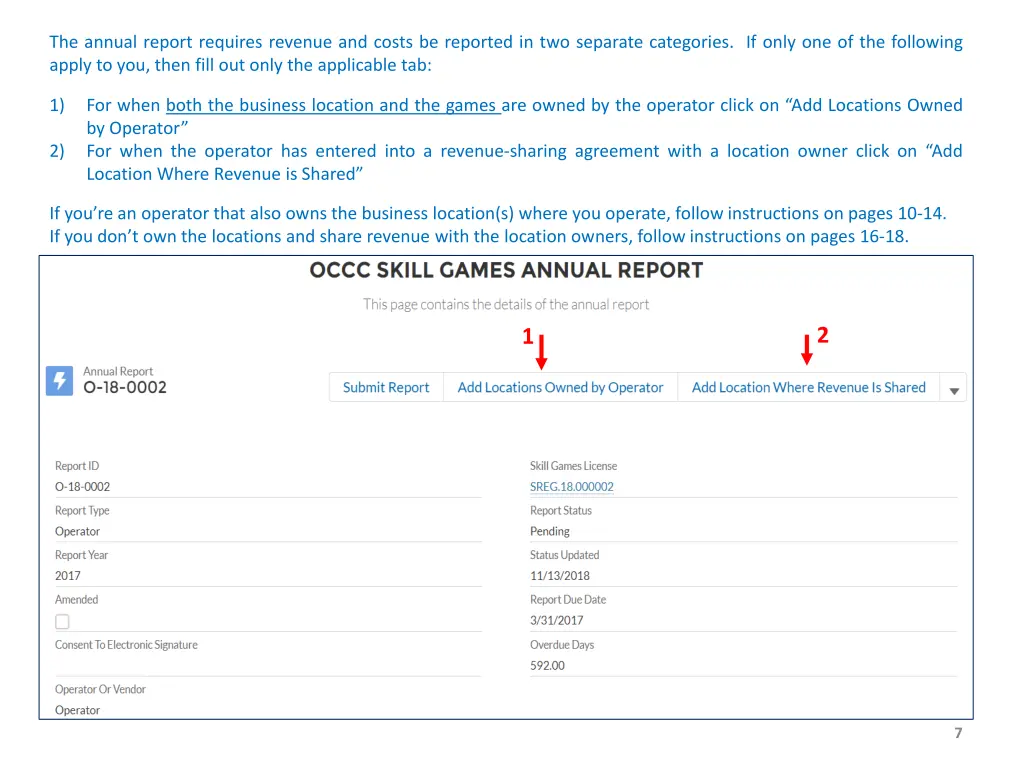The image size is (1024, 768).
Task: Click the Report Year value 2017
Action: click(x=67, y=575)
